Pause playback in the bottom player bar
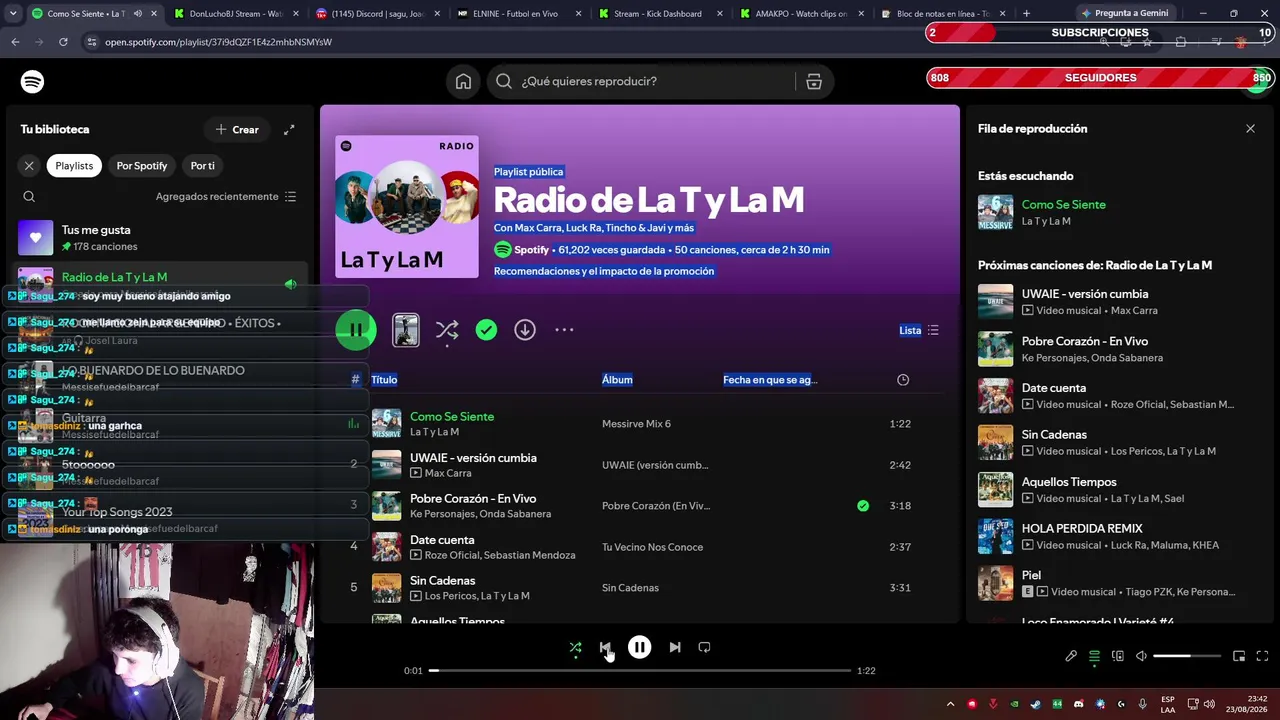1280x720 pixels. coord(640,648)
